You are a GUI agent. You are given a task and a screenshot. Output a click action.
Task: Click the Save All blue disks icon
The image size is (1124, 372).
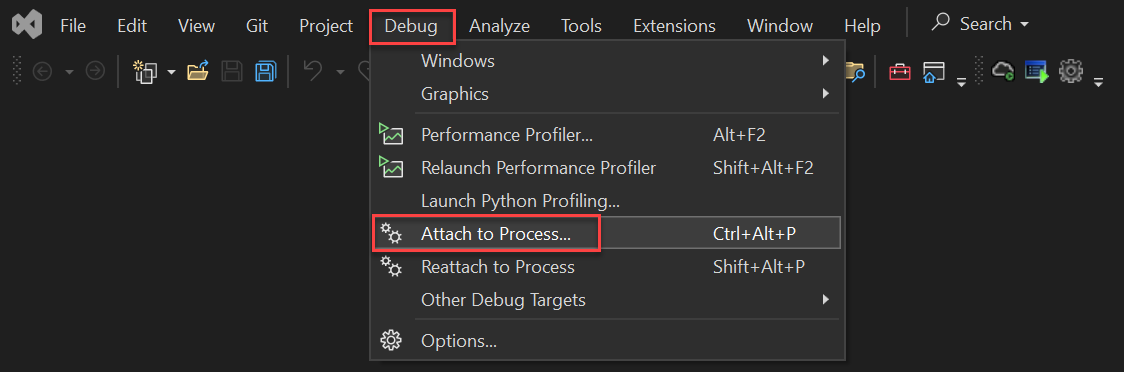tap(266, 71)
